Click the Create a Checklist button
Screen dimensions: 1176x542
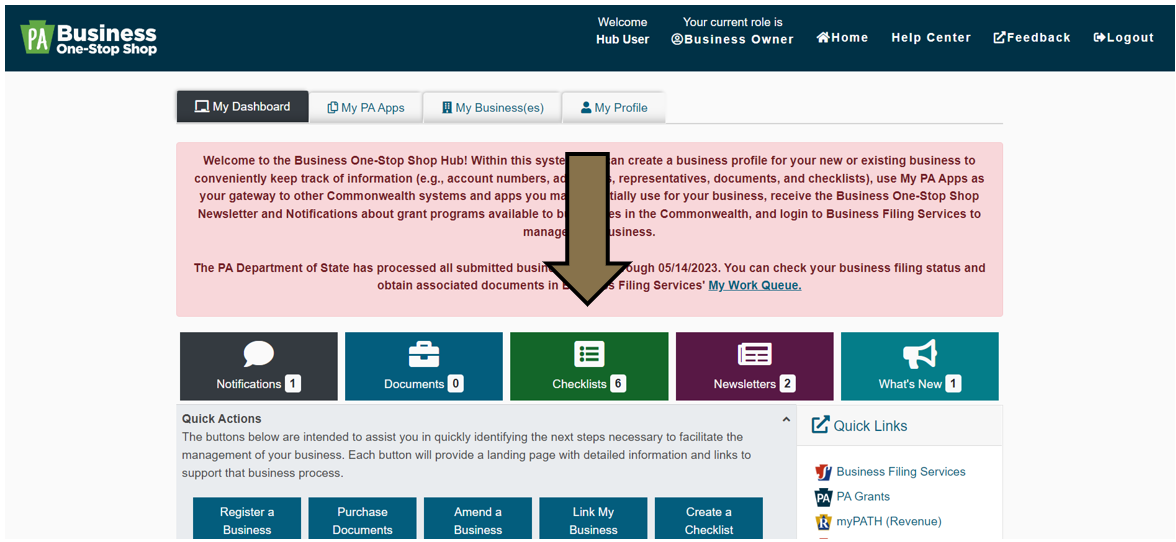point(709,519)
